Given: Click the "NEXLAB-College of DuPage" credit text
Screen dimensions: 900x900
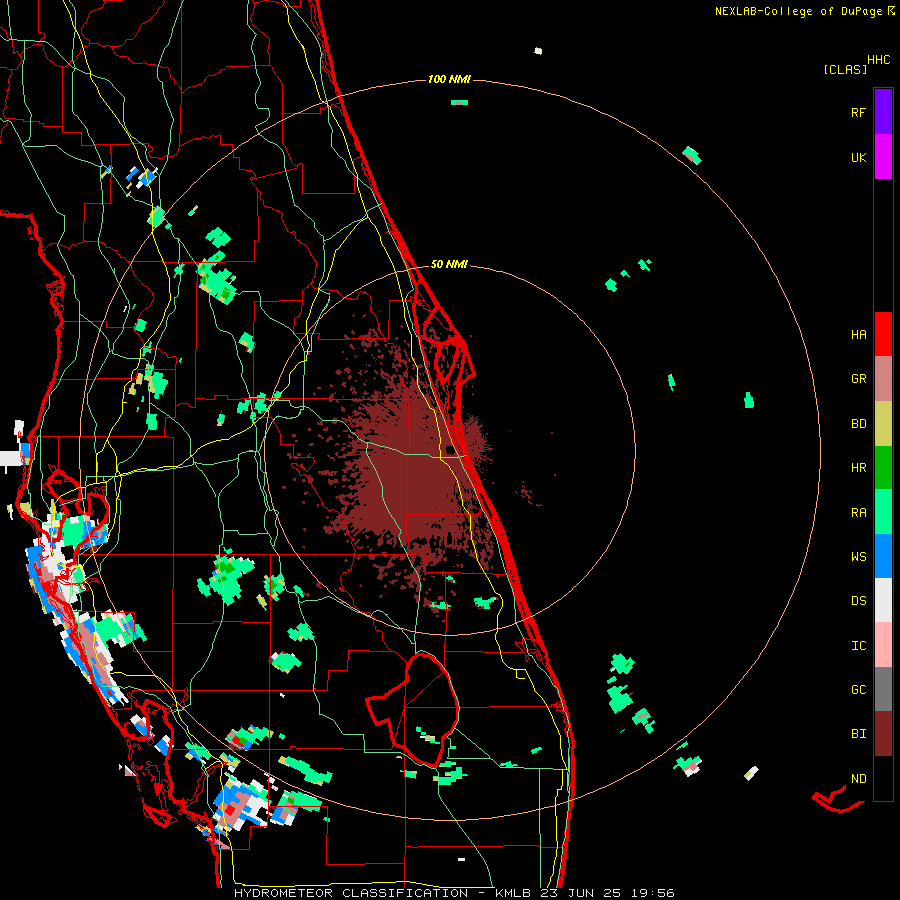Looking at the screenshot, I should pos(798,11).
